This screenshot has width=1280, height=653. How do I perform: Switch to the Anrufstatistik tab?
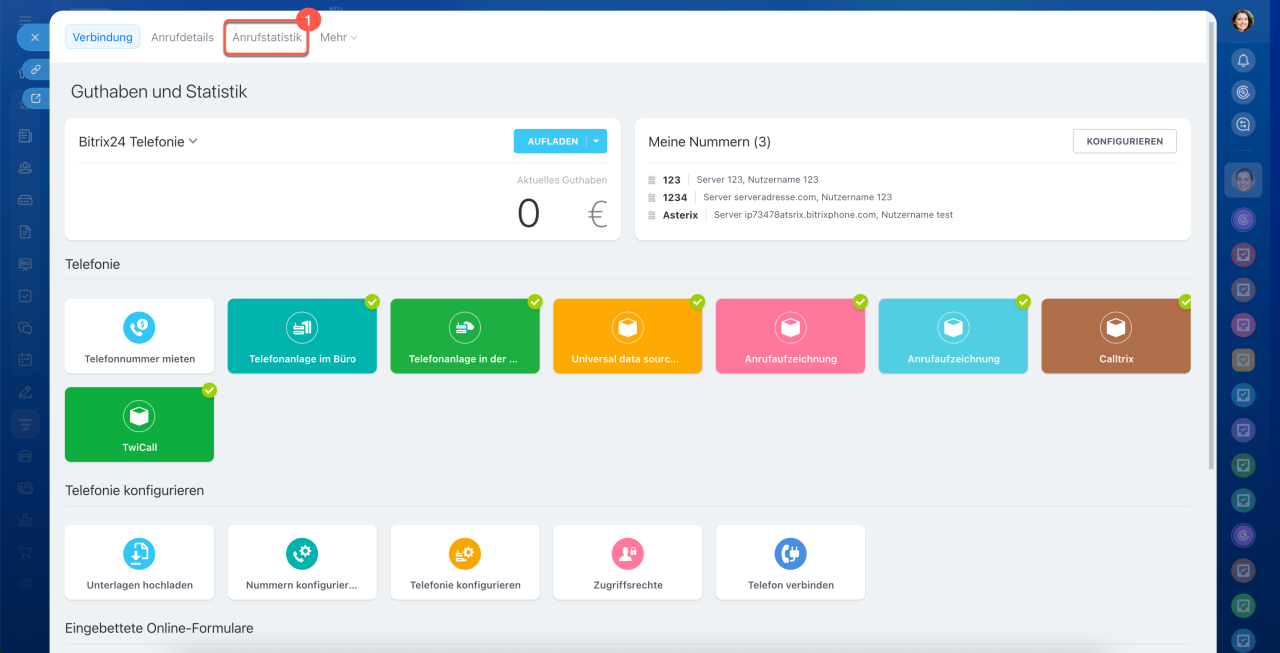pos(266,37)
